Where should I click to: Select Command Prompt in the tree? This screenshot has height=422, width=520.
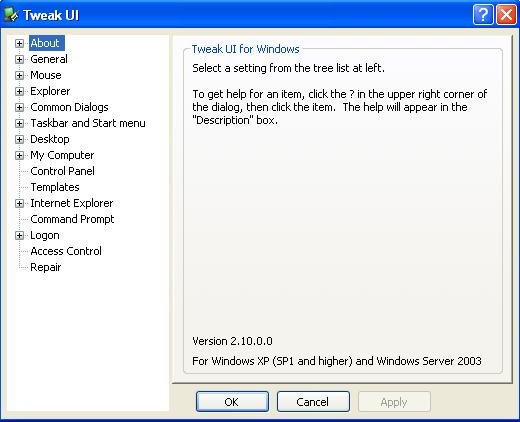click(72, 219)
